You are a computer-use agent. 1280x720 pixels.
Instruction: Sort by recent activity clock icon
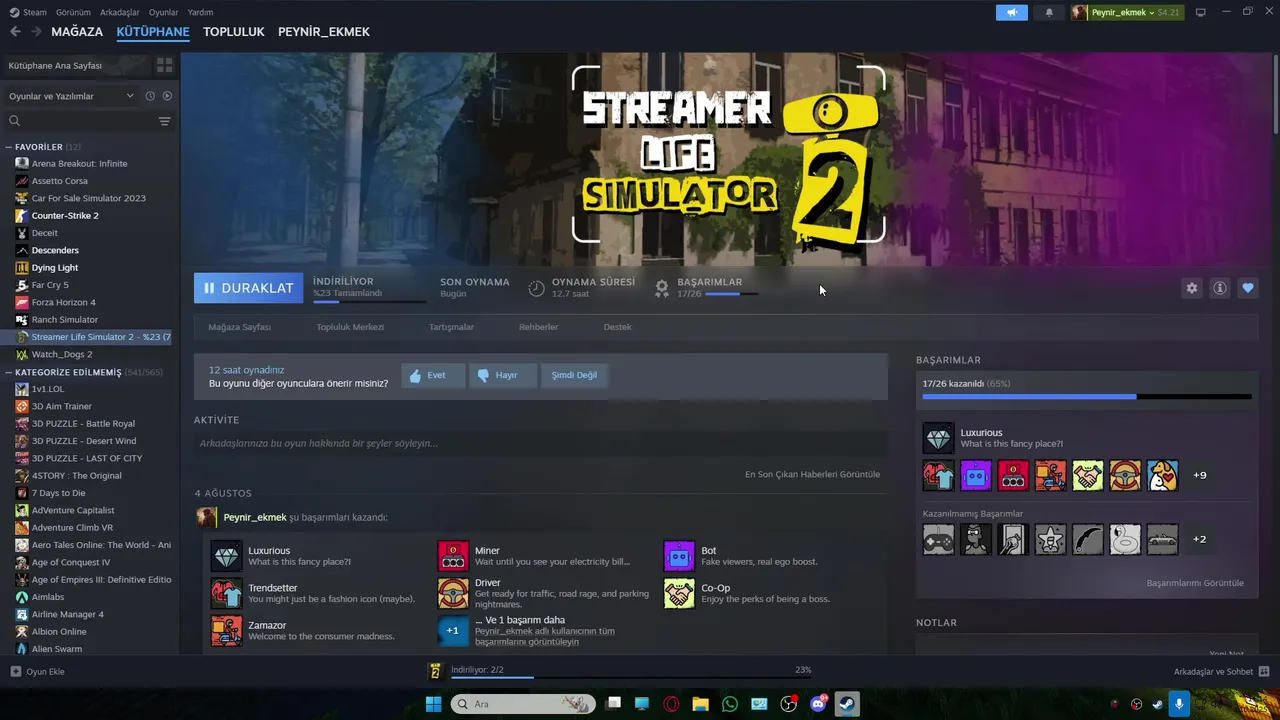tap(150, 96)
